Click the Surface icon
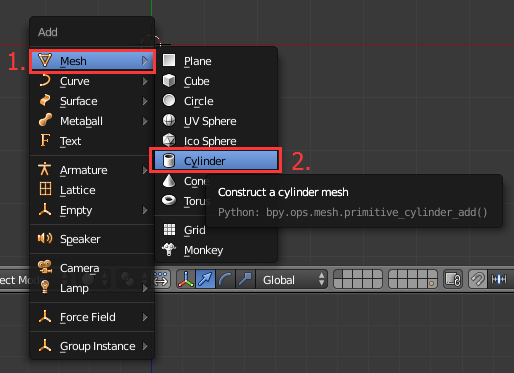The height and width of the screenshot is (373, 514). pos(45,100)
